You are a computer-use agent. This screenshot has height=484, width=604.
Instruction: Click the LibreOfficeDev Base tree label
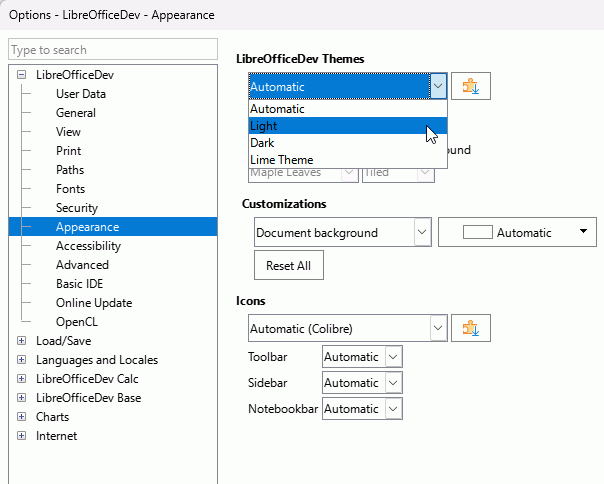pos(89,398)
